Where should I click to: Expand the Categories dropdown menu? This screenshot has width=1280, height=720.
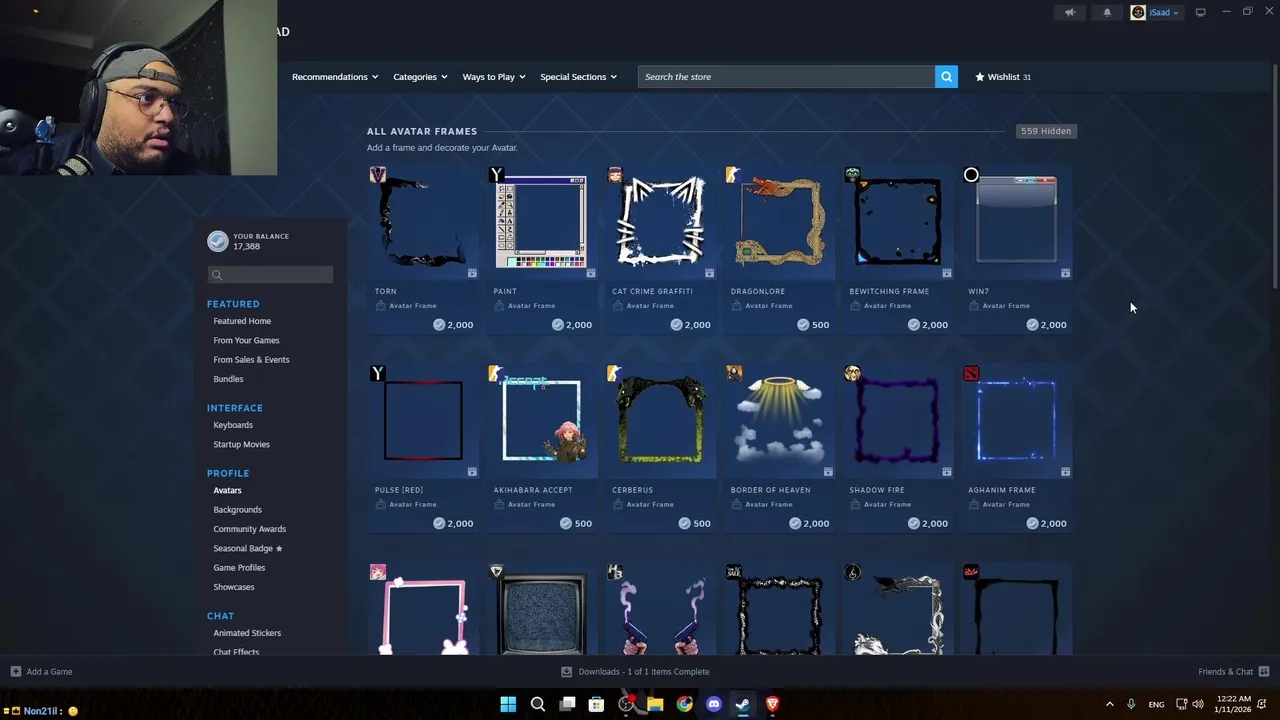(420, 77)
